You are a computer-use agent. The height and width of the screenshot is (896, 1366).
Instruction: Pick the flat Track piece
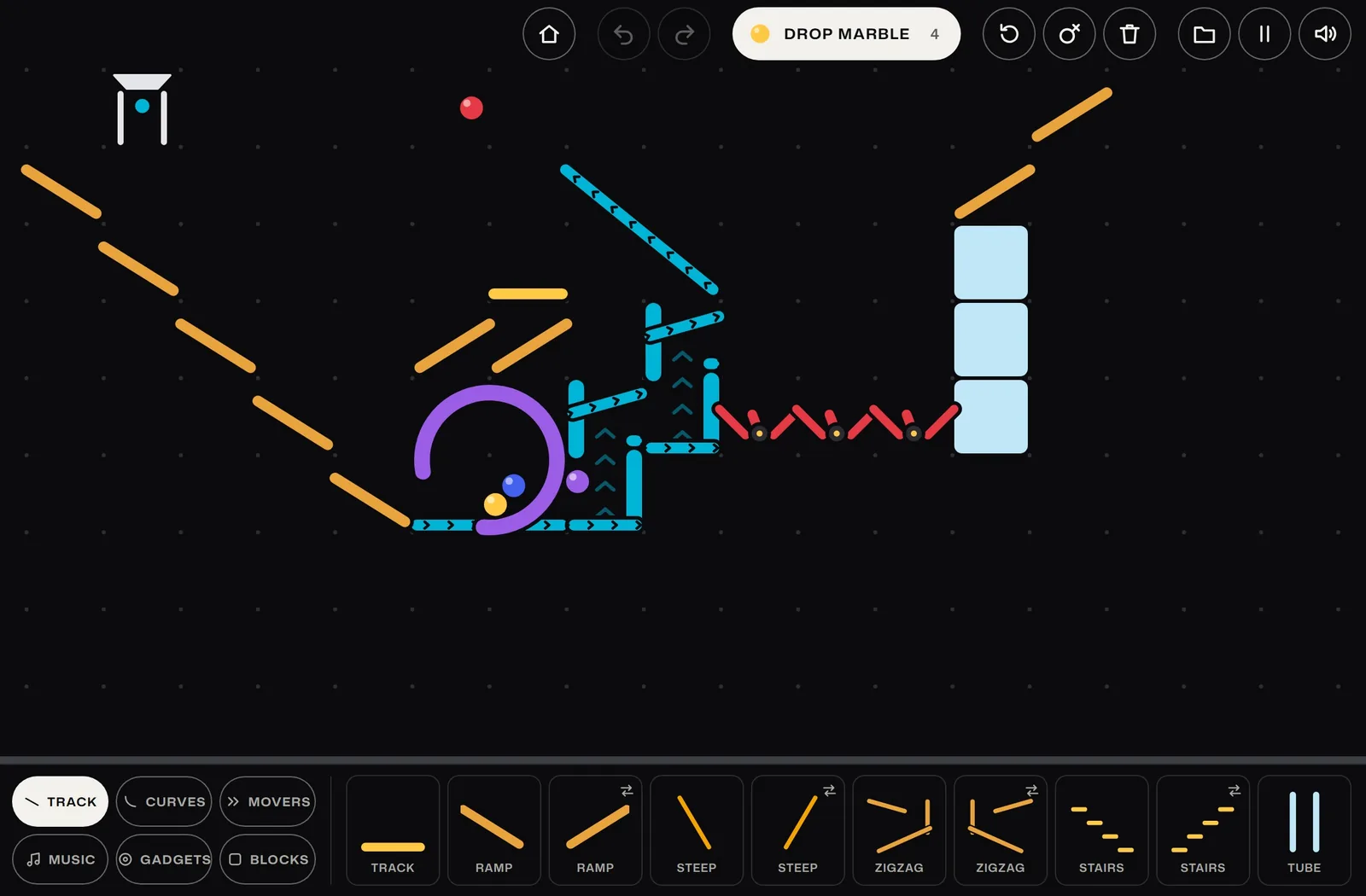tap(393, 830)
